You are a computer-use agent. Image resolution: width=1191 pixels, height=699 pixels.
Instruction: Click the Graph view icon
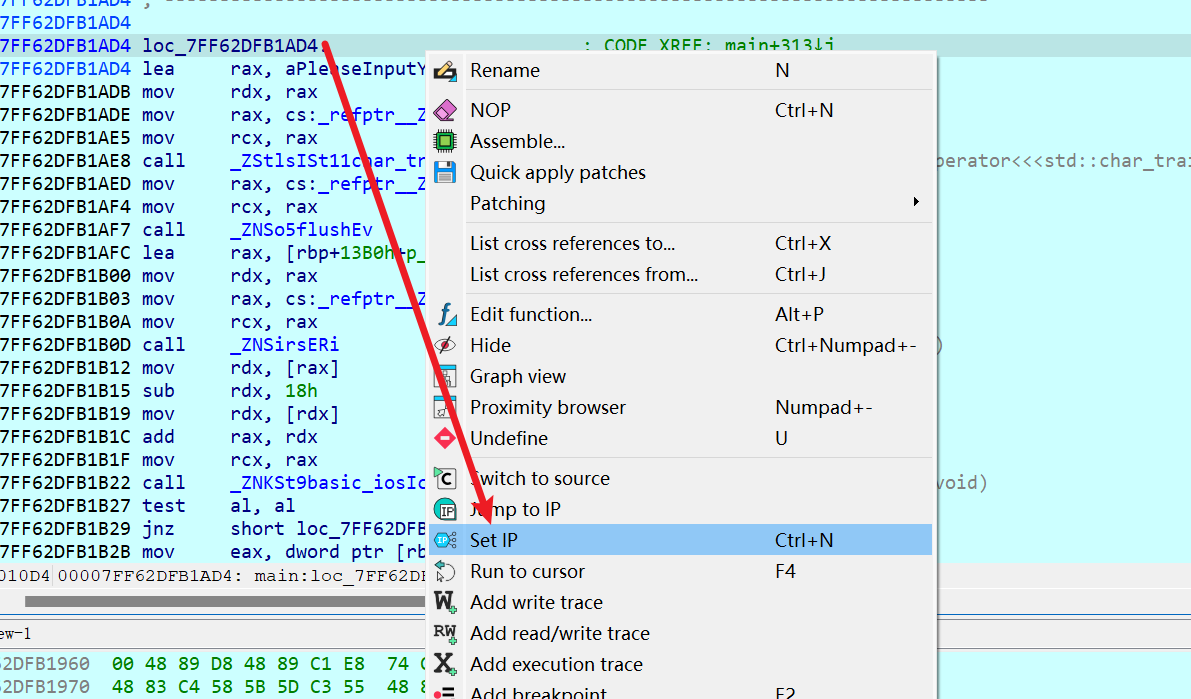tap(445, 376)
